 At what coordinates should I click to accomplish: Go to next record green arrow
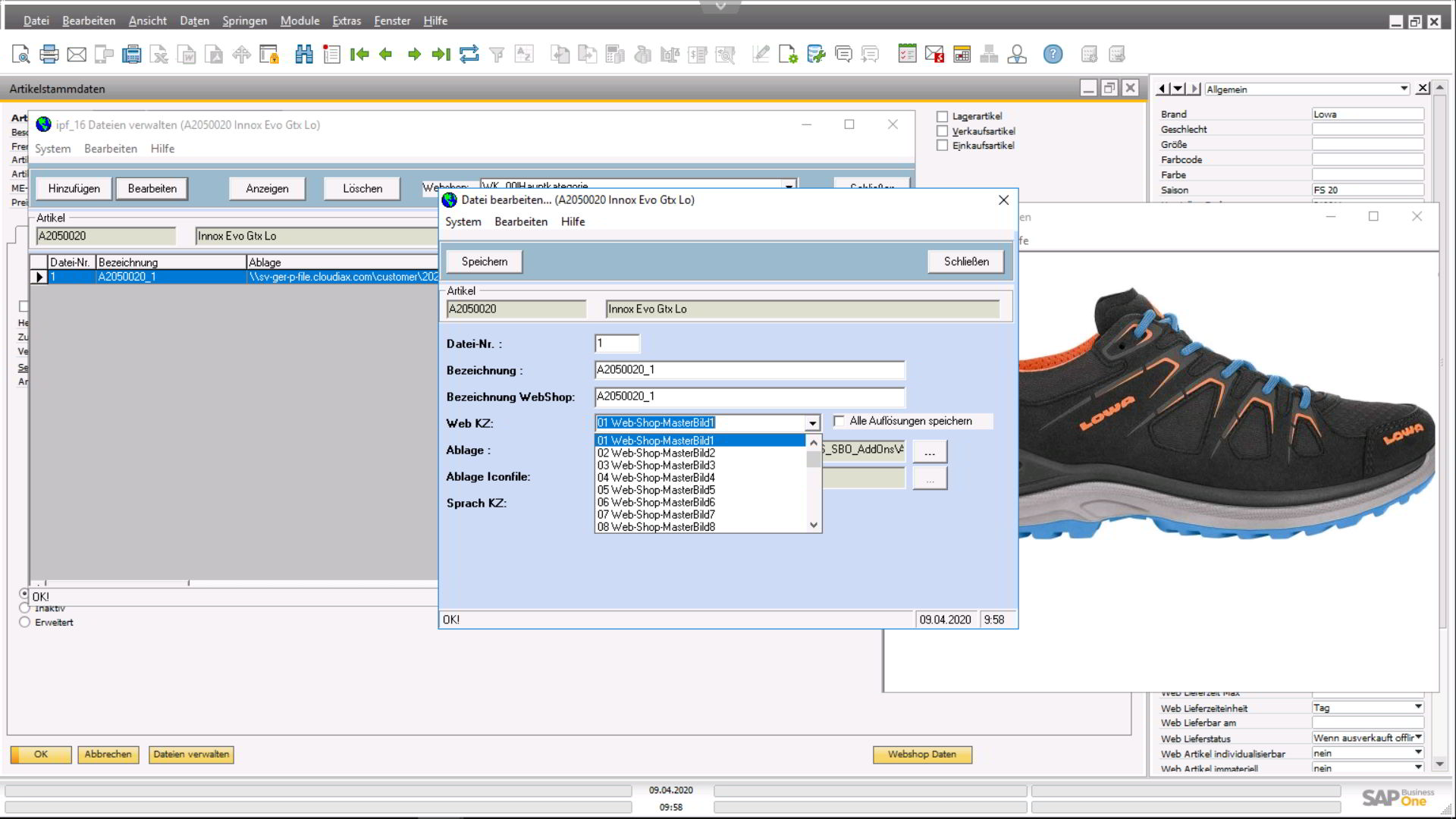click(414, 54)
